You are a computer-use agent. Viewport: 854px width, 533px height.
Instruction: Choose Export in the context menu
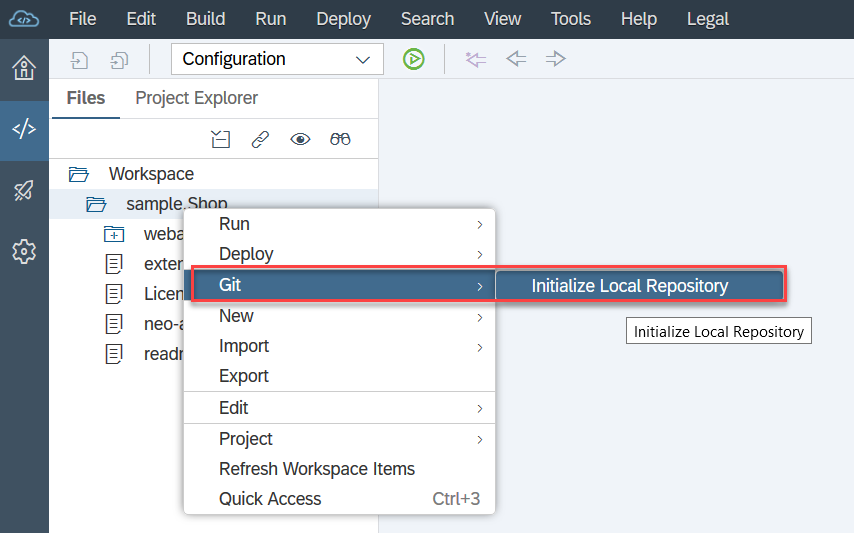point(339,376)
